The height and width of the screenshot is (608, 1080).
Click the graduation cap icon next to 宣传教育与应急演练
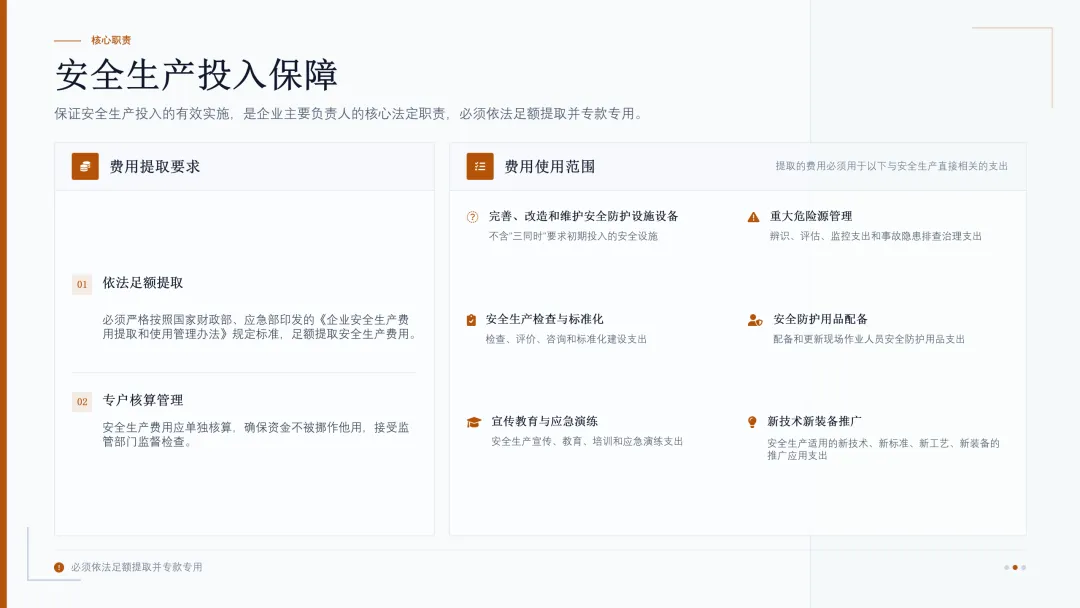(x=473, y=422)
